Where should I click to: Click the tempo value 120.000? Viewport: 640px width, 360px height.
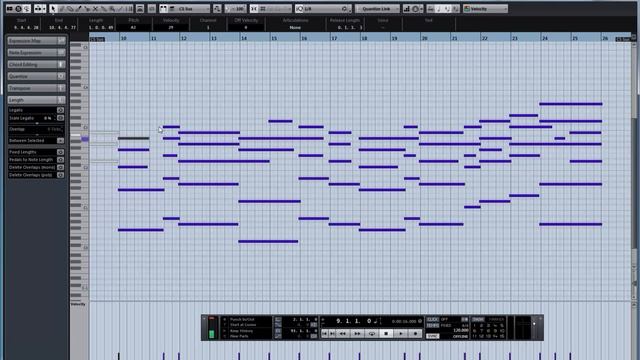click(461, 330)
